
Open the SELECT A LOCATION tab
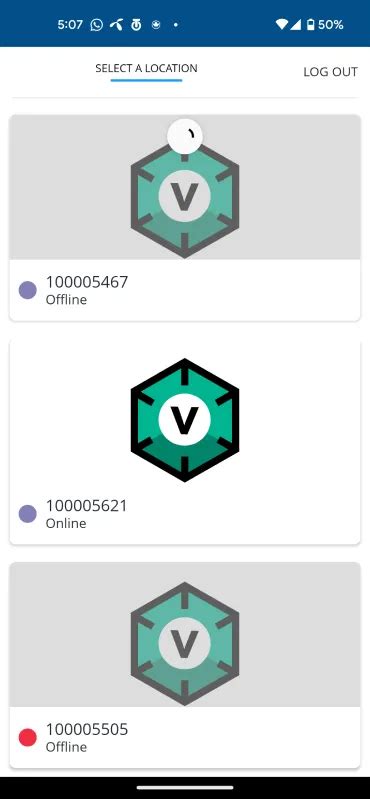click(x=146, y=68)
